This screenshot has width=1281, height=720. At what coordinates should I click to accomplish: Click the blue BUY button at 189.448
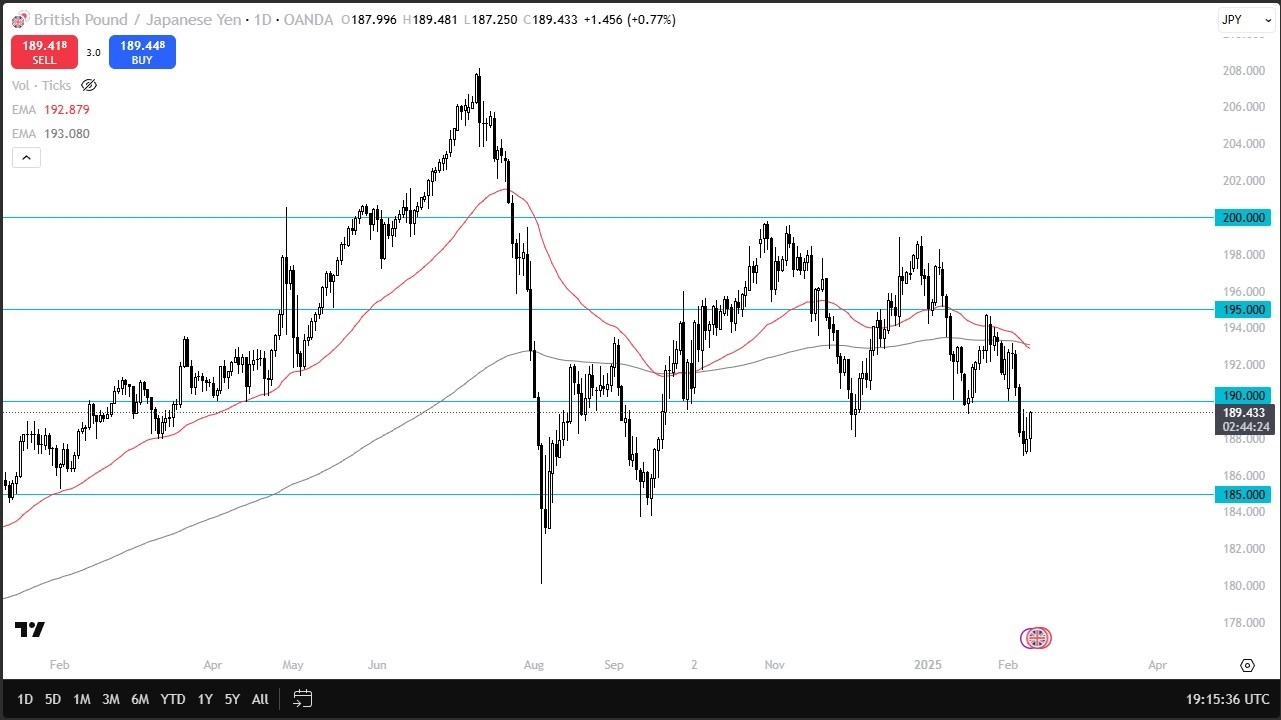(142, 51)
